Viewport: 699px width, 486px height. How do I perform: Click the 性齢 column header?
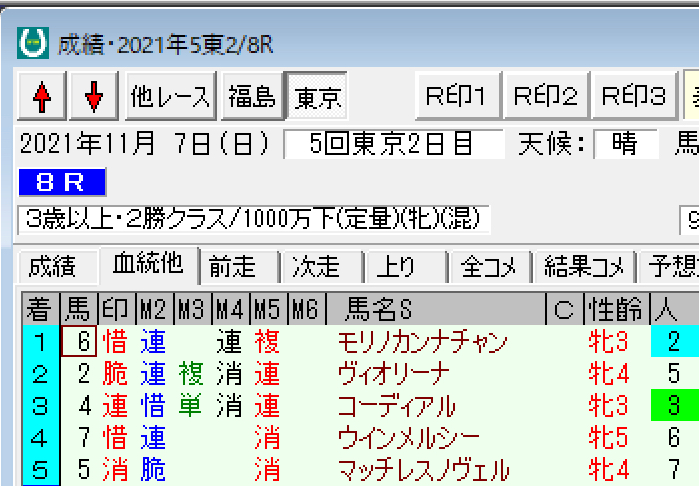coord(617,309)
